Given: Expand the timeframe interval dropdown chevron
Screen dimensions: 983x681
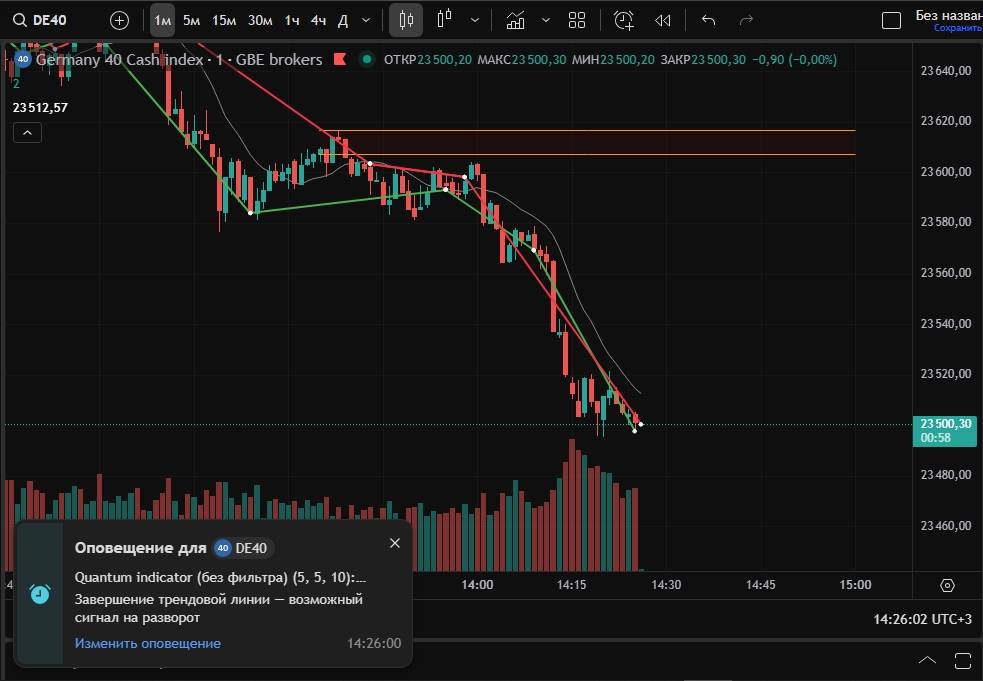Looking at the screenshot, I should point(366,20).
